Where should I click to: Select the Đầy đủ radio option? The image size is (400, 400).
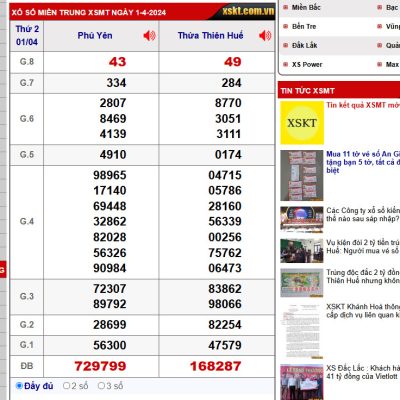pos(19,386)
